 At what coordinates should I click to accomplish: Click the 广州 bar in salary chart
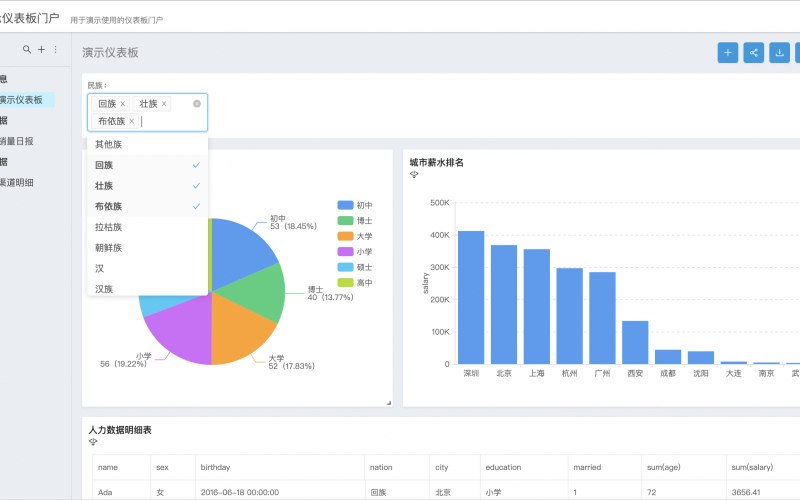click(602, 318)
